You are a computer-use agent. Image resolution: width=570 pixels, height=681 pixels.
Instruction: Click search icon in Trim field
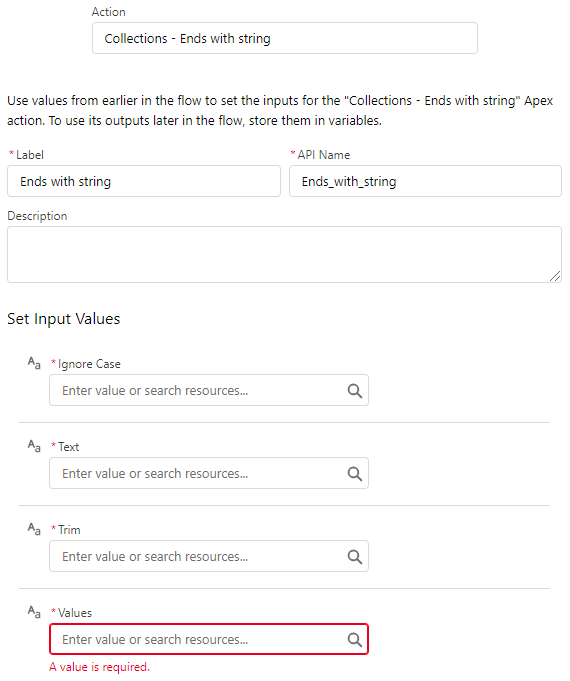[355, 556]
